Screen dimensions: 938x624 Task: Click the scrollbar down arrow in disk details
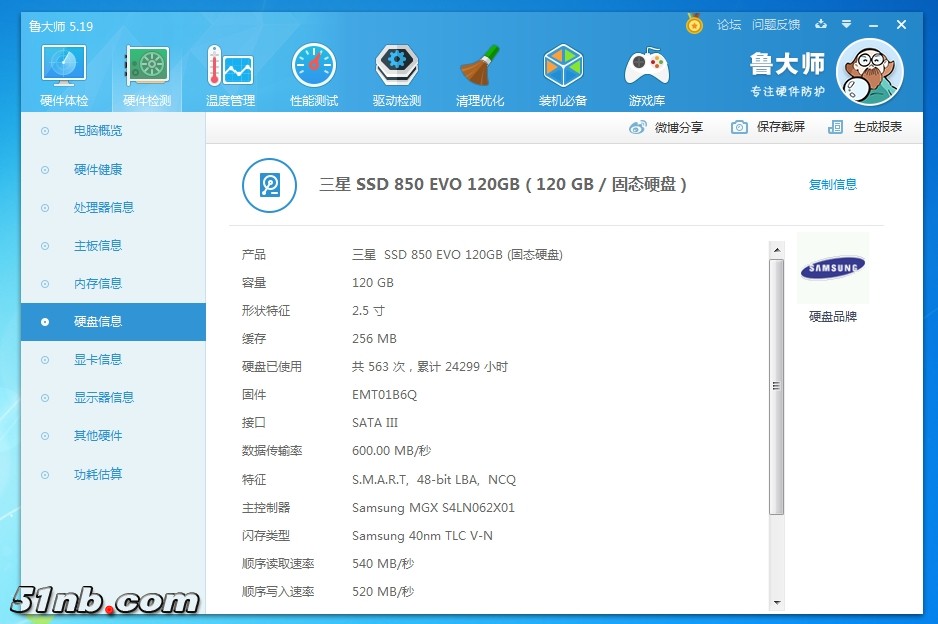pyautogui.click(x=777, y=603)
